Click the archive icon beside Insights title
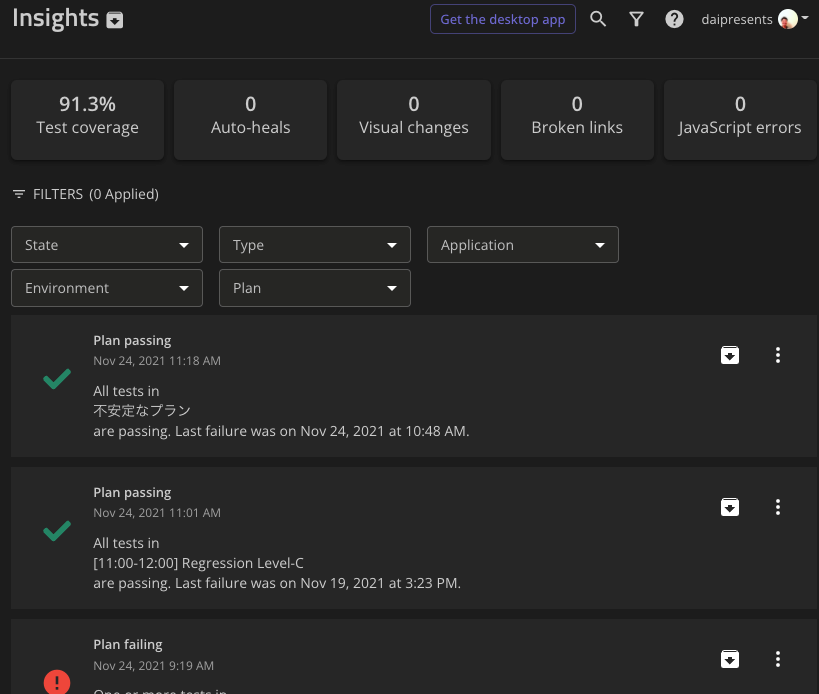Image resolution: width=819 pixels, height=694 pixels. coord(115,21)
